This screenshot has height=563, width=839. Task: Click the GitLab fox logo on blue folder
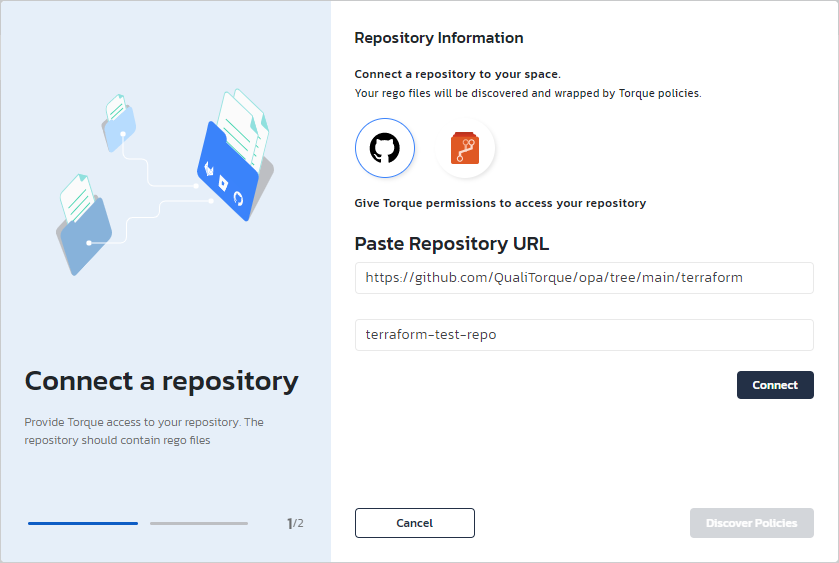[210, 167]
